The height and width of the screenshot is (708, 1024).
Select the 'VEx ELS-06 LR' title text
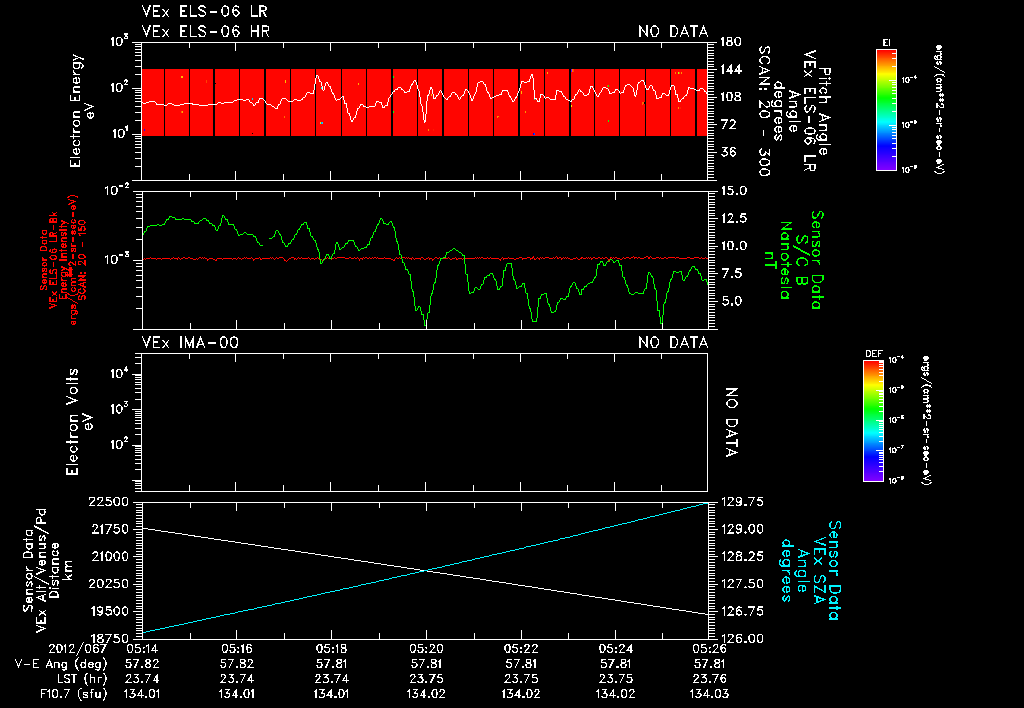(204, 12)
